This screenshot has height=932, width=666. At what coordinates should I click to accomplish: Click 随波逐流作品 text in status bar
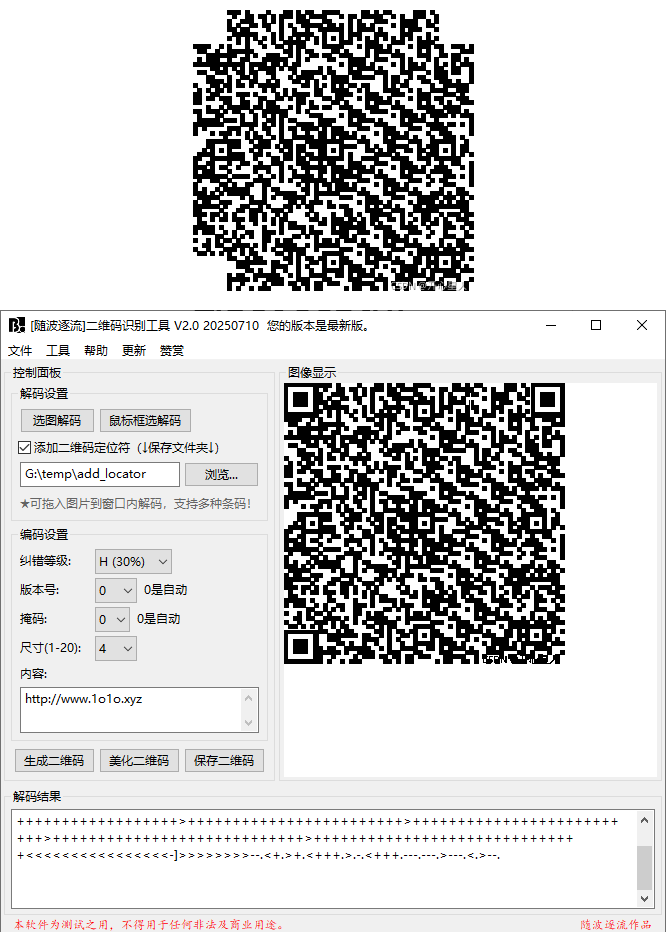click(615, 924)
